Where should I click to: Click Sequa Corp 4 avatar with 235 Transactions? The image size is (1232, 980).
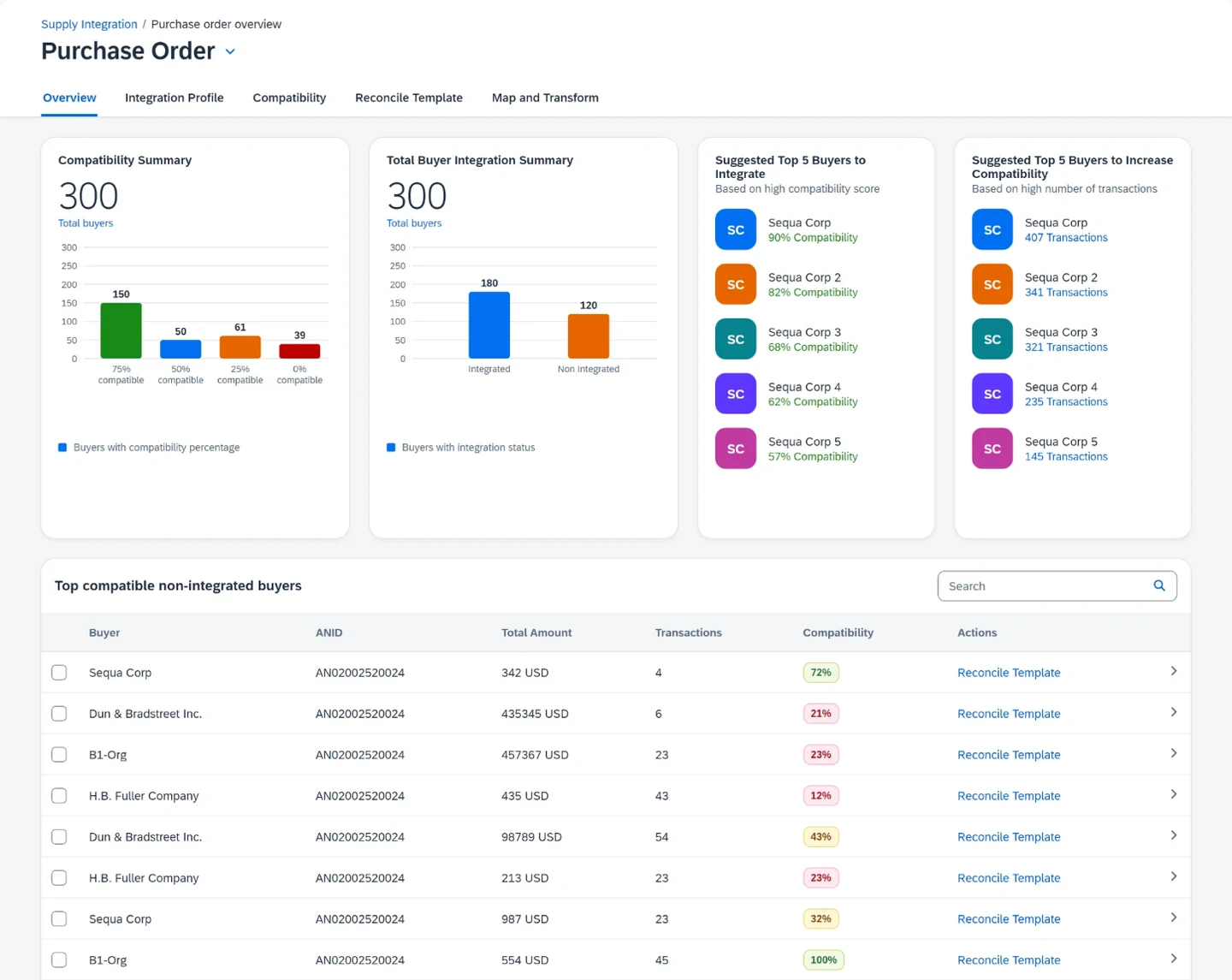coord(992,394)
